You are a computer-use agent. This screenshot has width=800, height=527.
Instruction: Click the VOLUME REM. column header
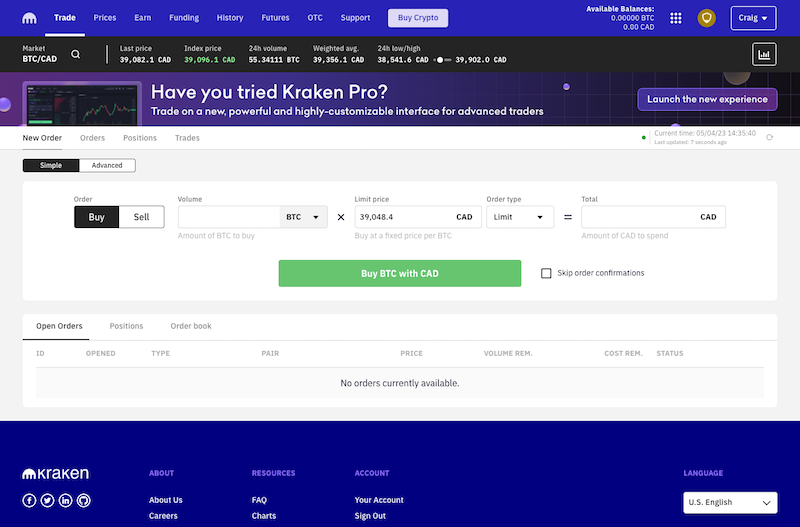(x=508, y=353)
